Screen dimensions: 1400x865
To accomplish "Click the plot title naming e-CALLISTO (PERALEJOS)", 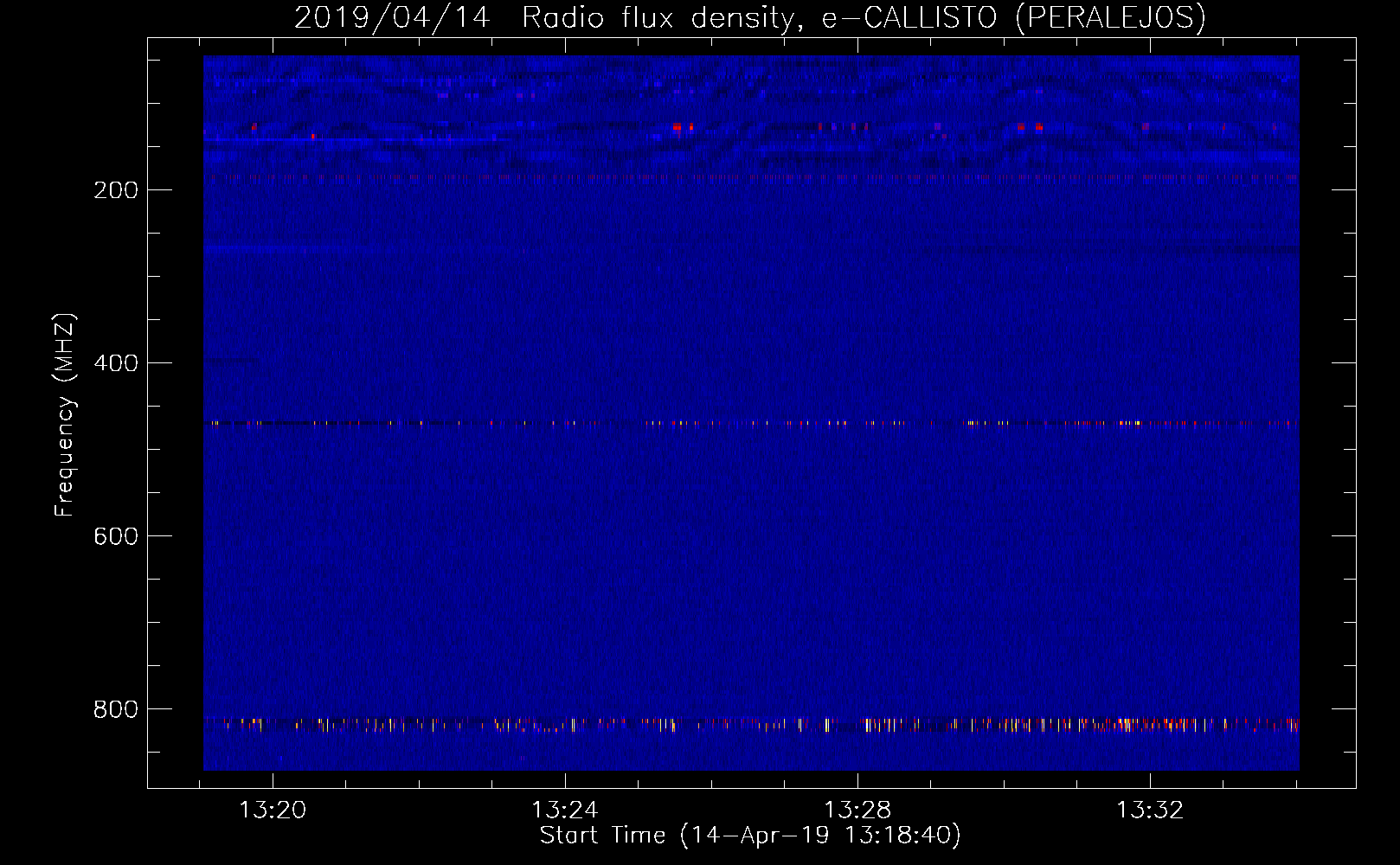I will click(x=750, y=17).
